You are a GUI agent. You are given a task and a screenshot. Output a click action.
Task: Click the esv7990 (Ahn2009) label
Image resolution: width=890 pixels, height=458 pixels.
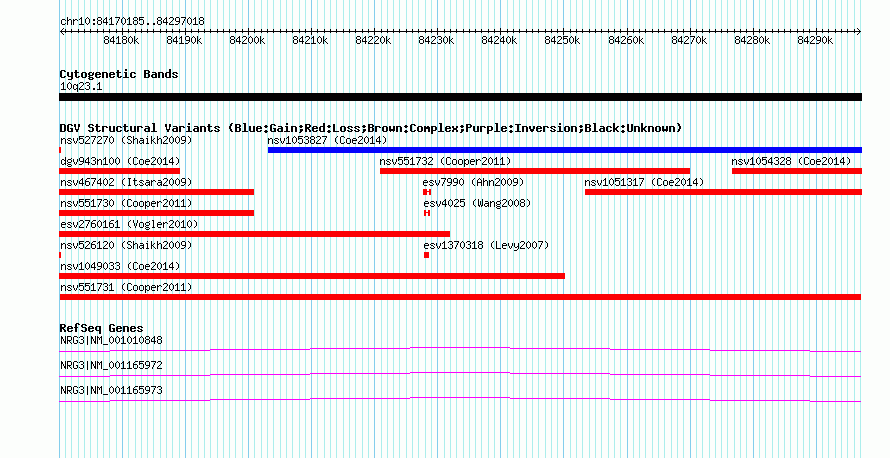coord(473,182)
